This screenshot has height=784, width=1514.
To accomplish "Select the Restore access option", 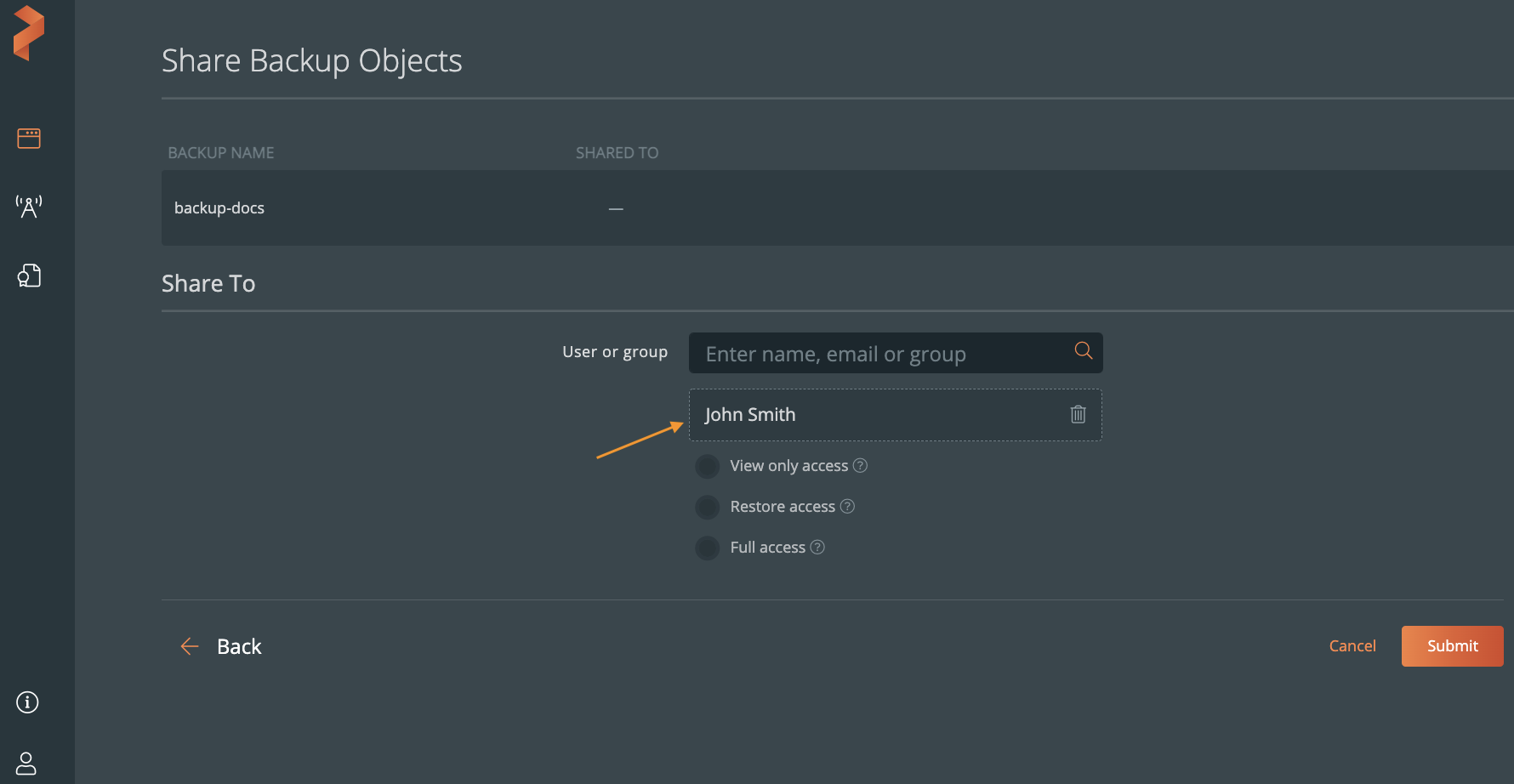I will pos(708,507).
